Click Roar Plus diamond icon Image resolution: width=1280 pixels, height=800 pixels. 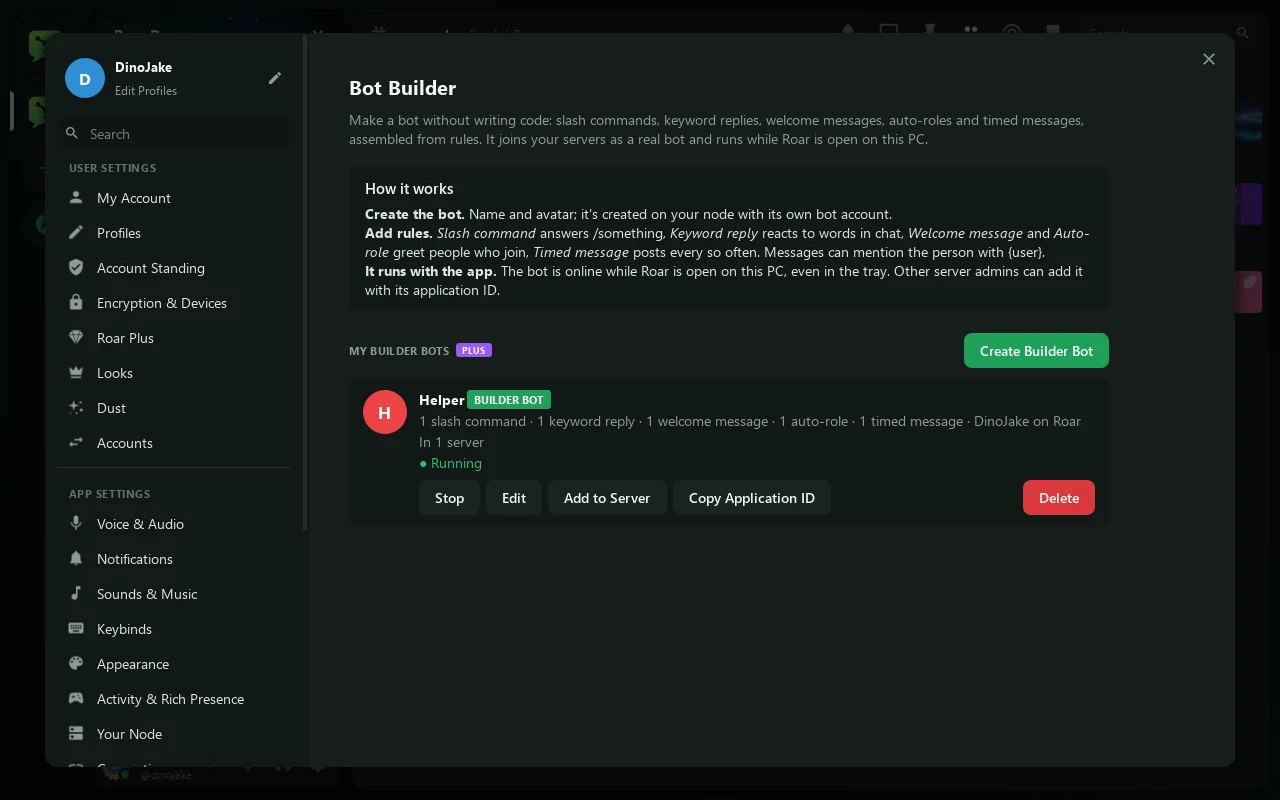pyautogui.click(x=76, y=338)
